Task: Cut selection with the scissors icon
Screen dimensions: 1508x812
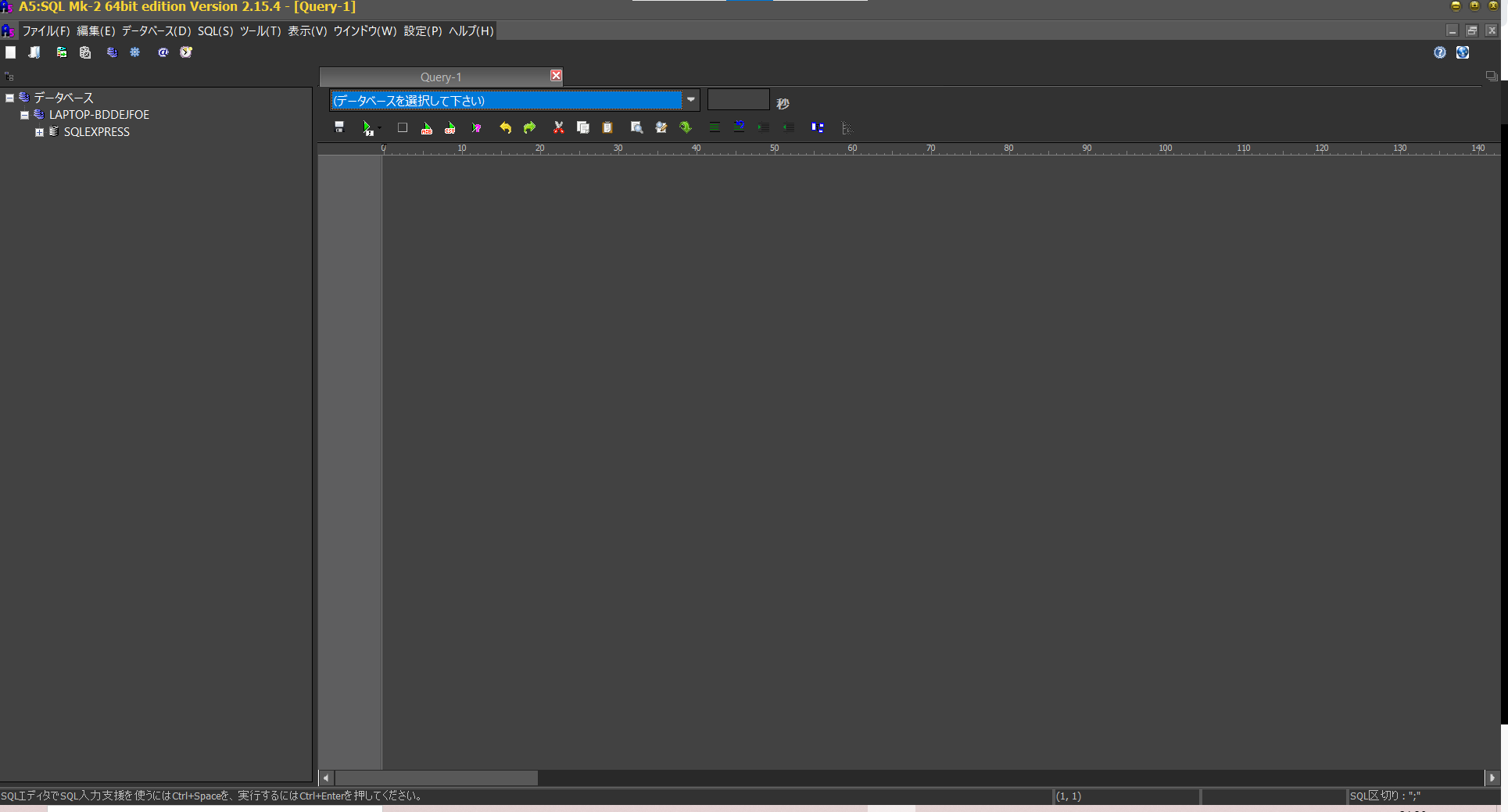Action: 558,127
